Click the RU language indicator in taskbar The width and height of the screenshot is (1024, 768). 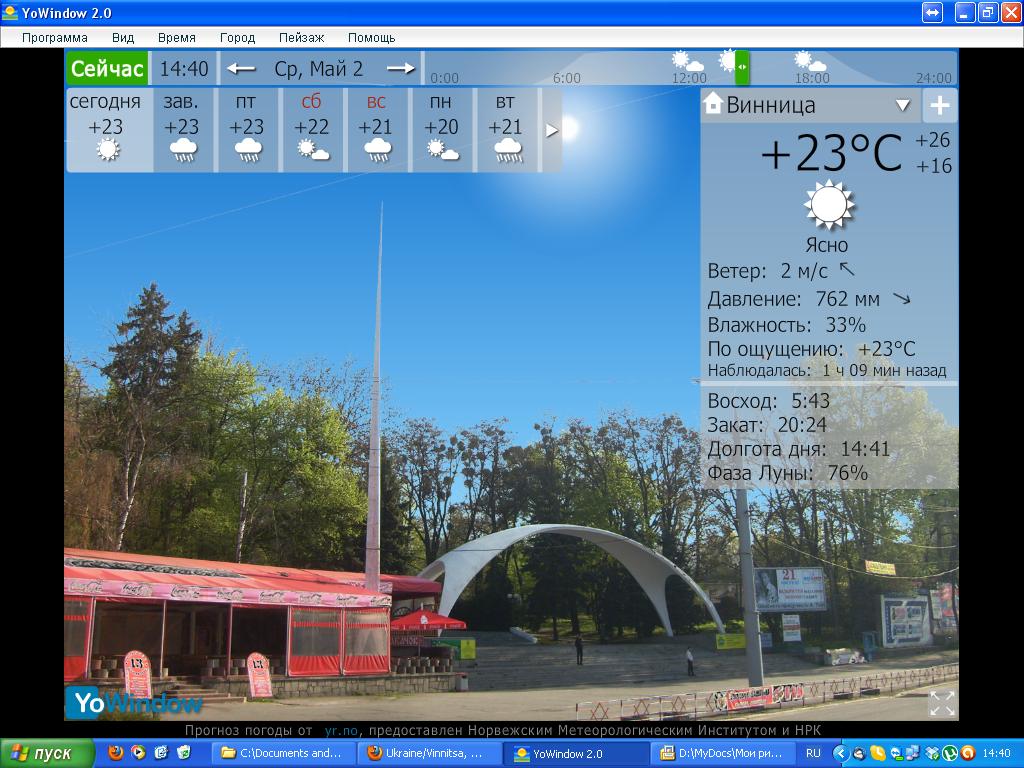[x=813, y=753]
